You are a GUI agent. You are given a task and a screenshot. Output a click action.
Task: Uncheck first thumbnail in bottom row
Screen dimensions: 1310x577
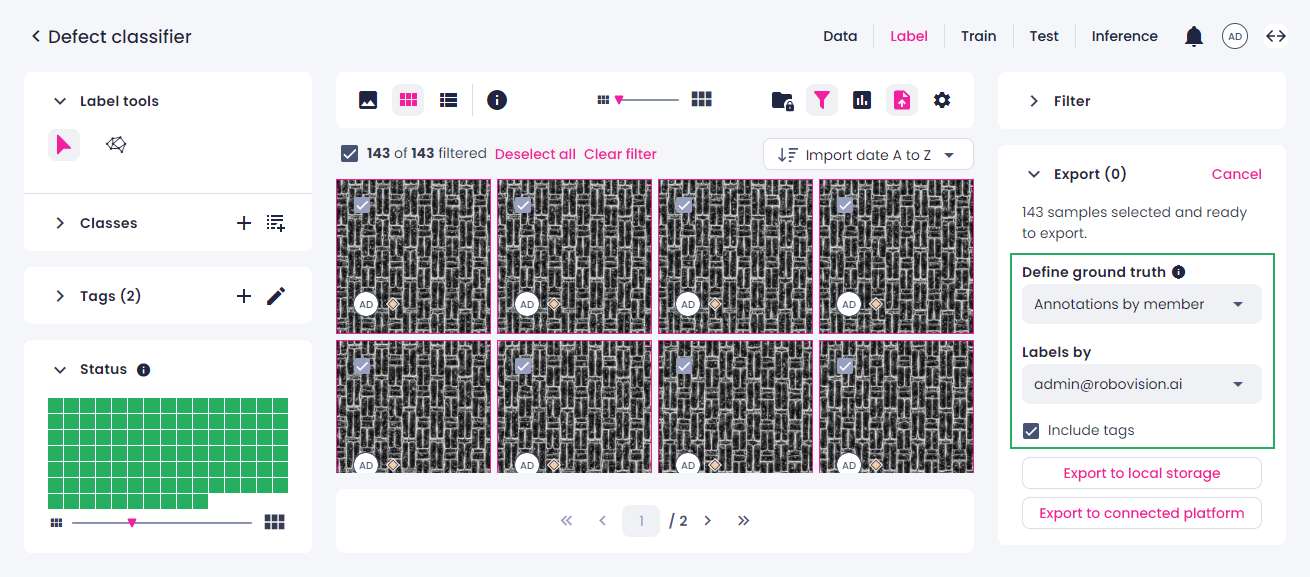pyautogui.click(x=362, y=366)
